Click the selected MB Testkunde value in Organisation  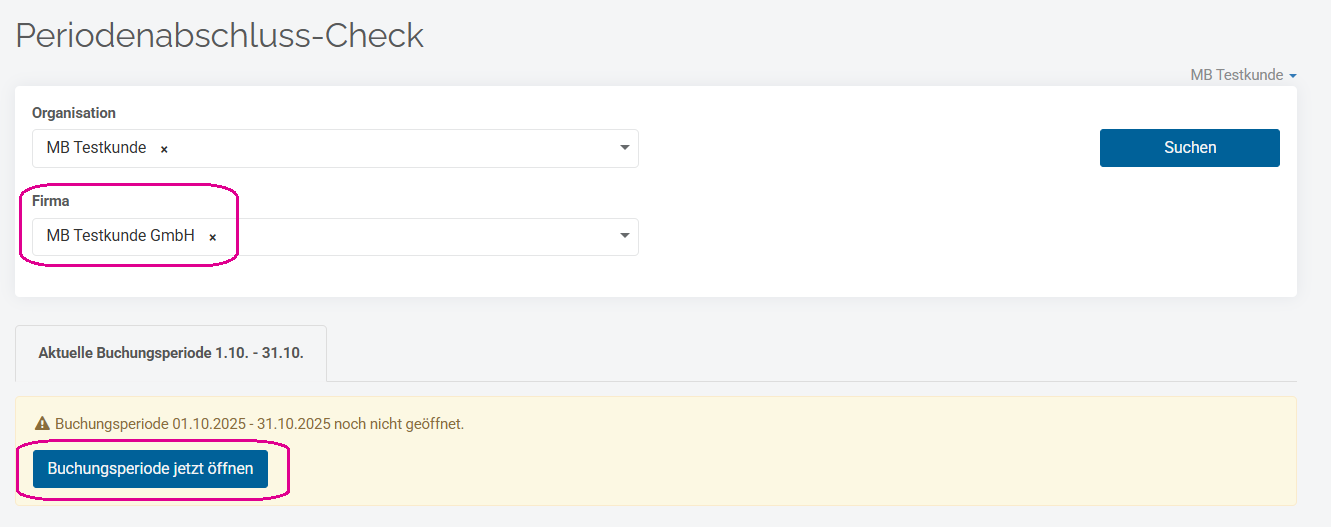coord(96,148)
